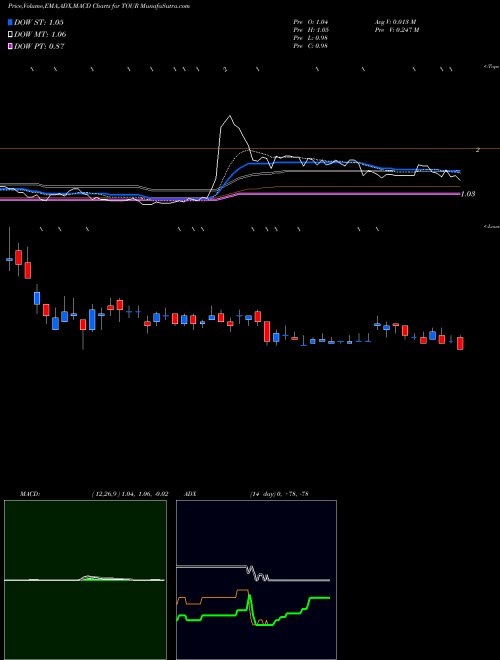Click the magenta DOW PT legend swatch
Screen dimensions: 500x660
11,47
